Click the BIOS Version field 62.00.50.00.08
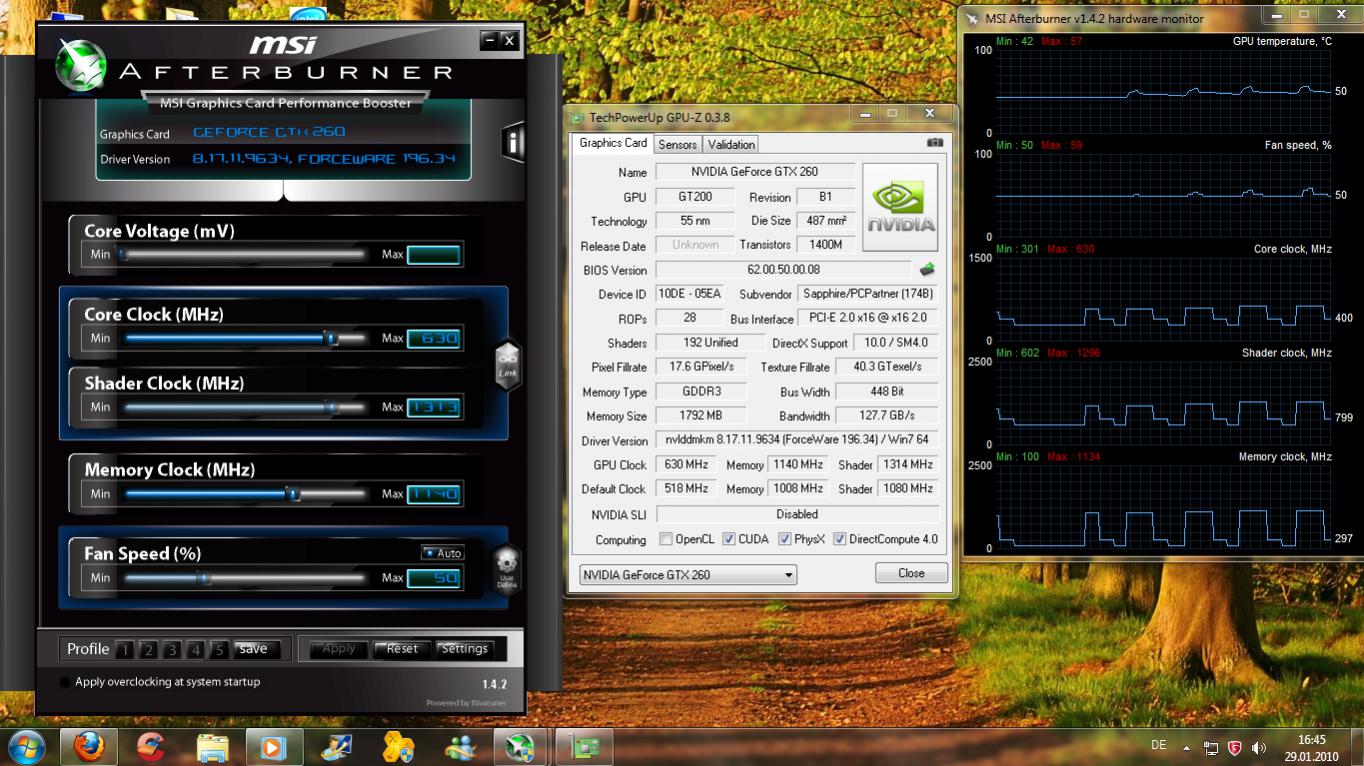The height and width of the screenshot is (766, 1364). 783,270
